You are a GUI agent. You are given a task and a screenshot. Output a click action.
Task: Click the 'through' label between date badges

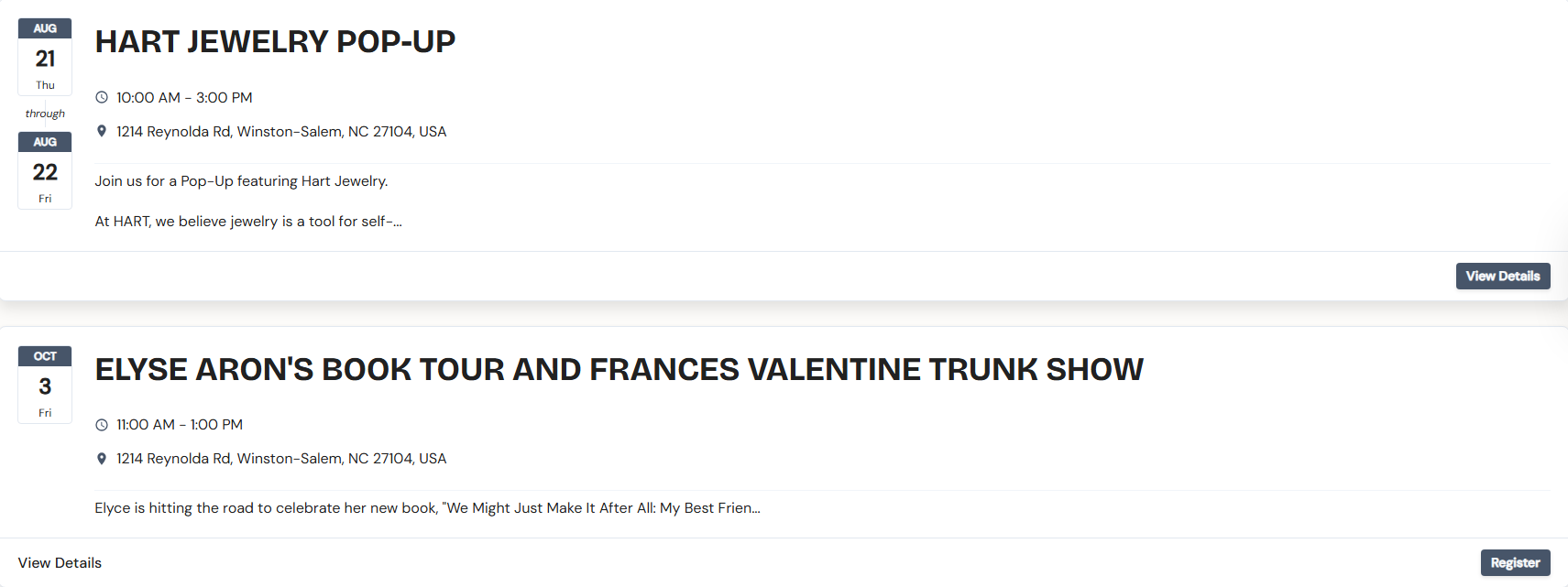click(x=45, y=114)
